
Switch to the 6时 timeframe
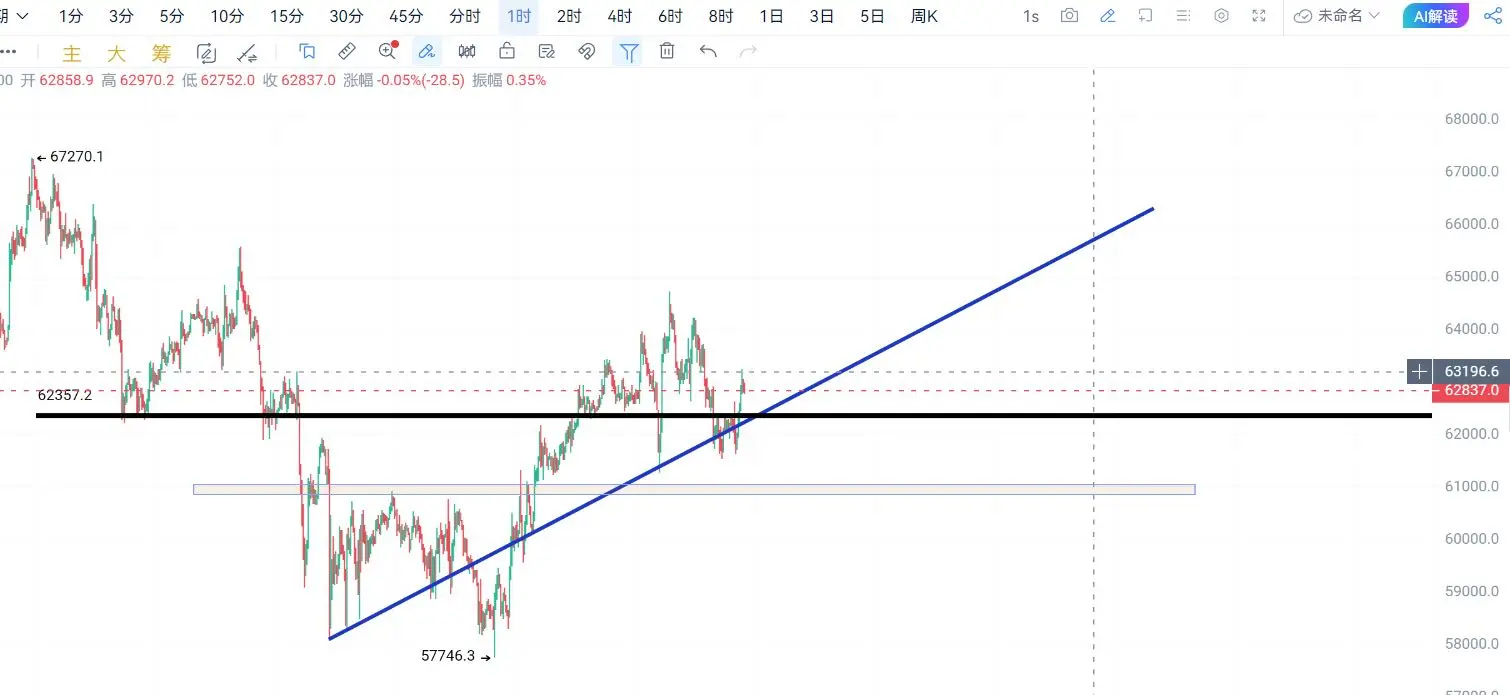pyautogui.click(x=670, y=16)
